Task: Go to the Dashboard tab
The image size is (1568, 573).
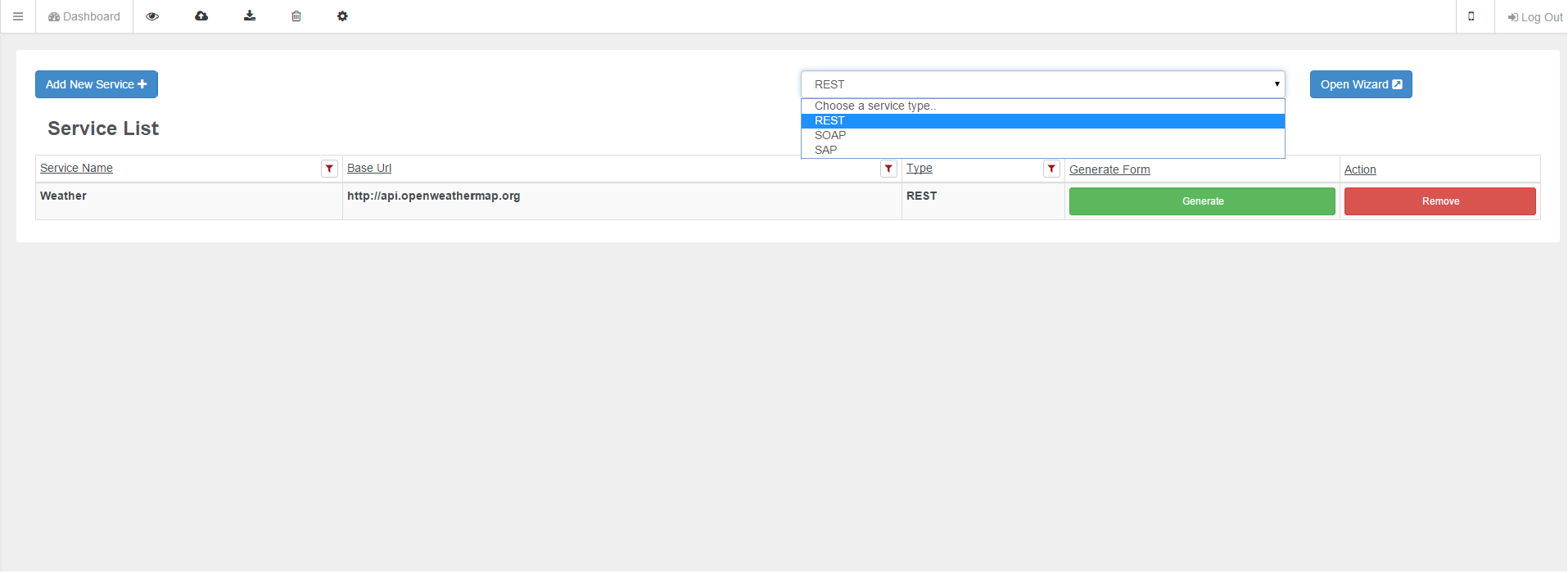Action: 84,16
